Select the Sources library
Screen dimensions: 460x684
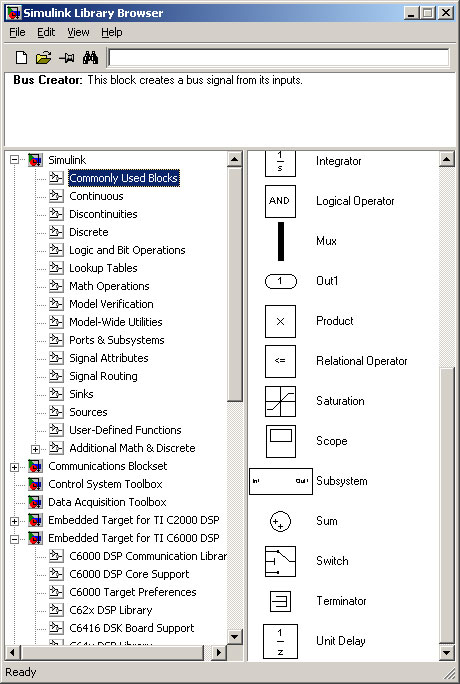point(88,412)
